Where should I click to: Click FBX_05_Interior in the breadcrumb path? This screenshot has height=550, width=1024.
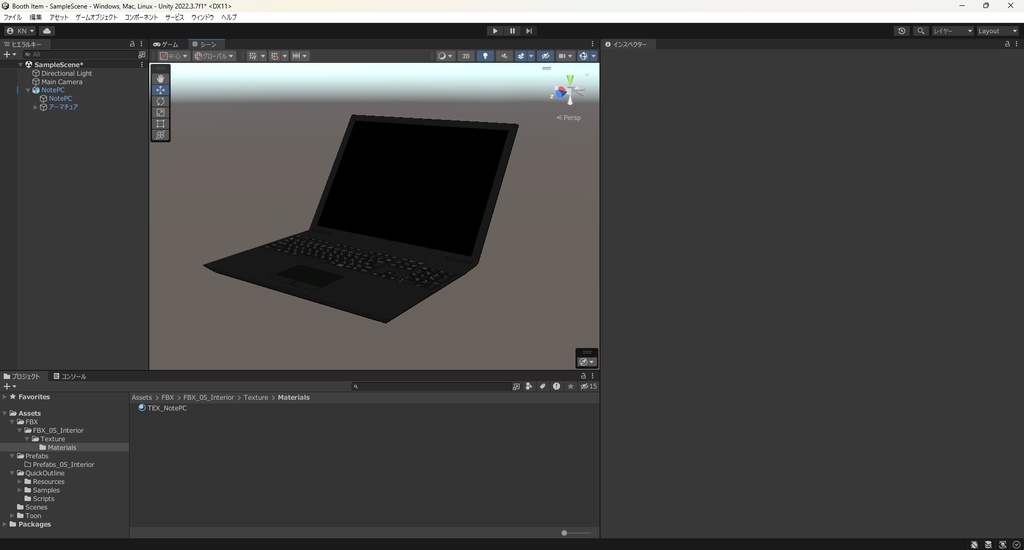pyautogui.click(x=208, y=397)
